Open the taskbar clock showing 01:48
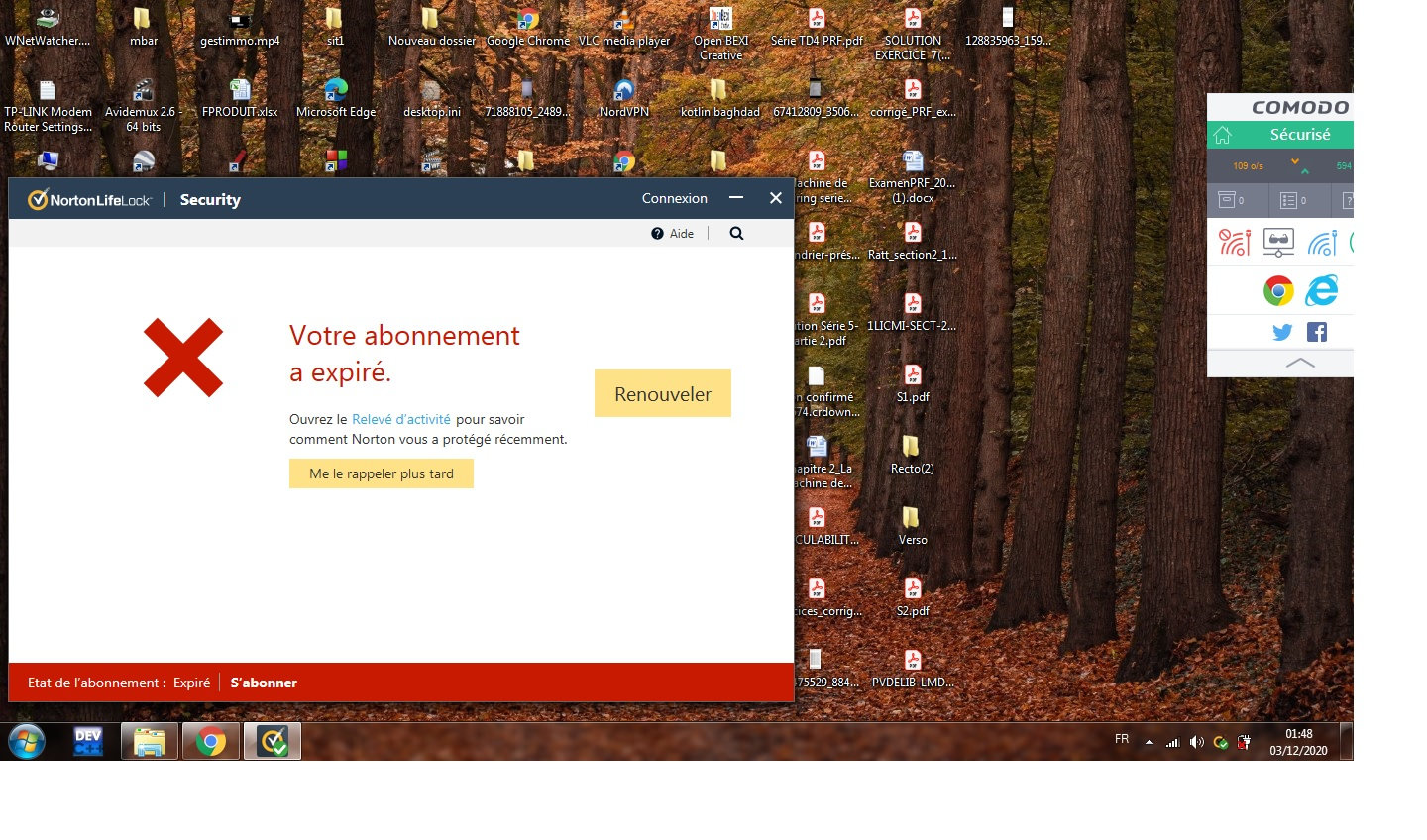The width and height of the screenshot is (1427, 840). [1298, 742]
